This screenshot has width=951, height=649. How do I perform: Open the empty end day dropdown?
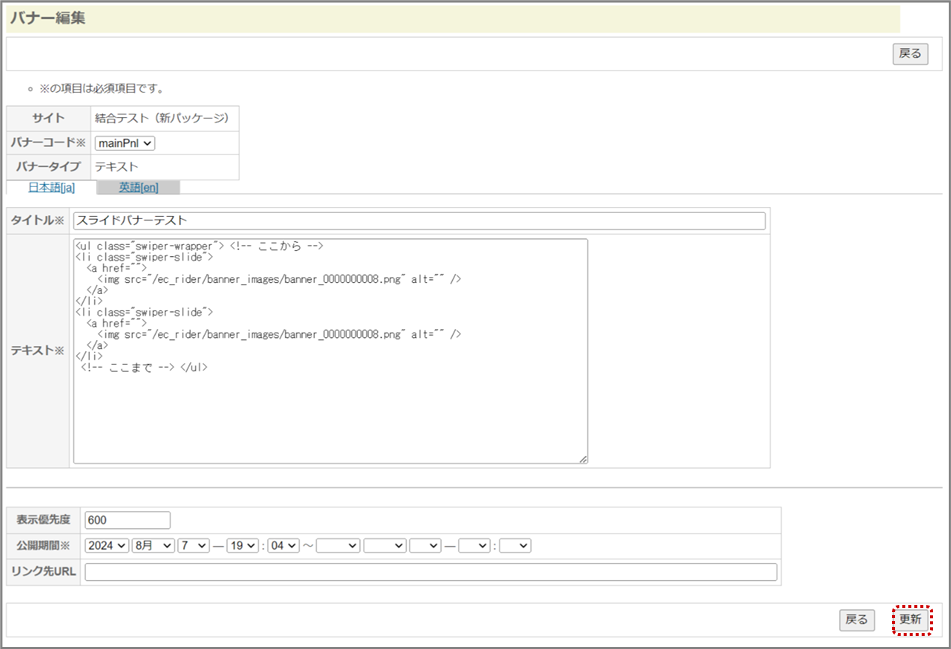point(425,546)
